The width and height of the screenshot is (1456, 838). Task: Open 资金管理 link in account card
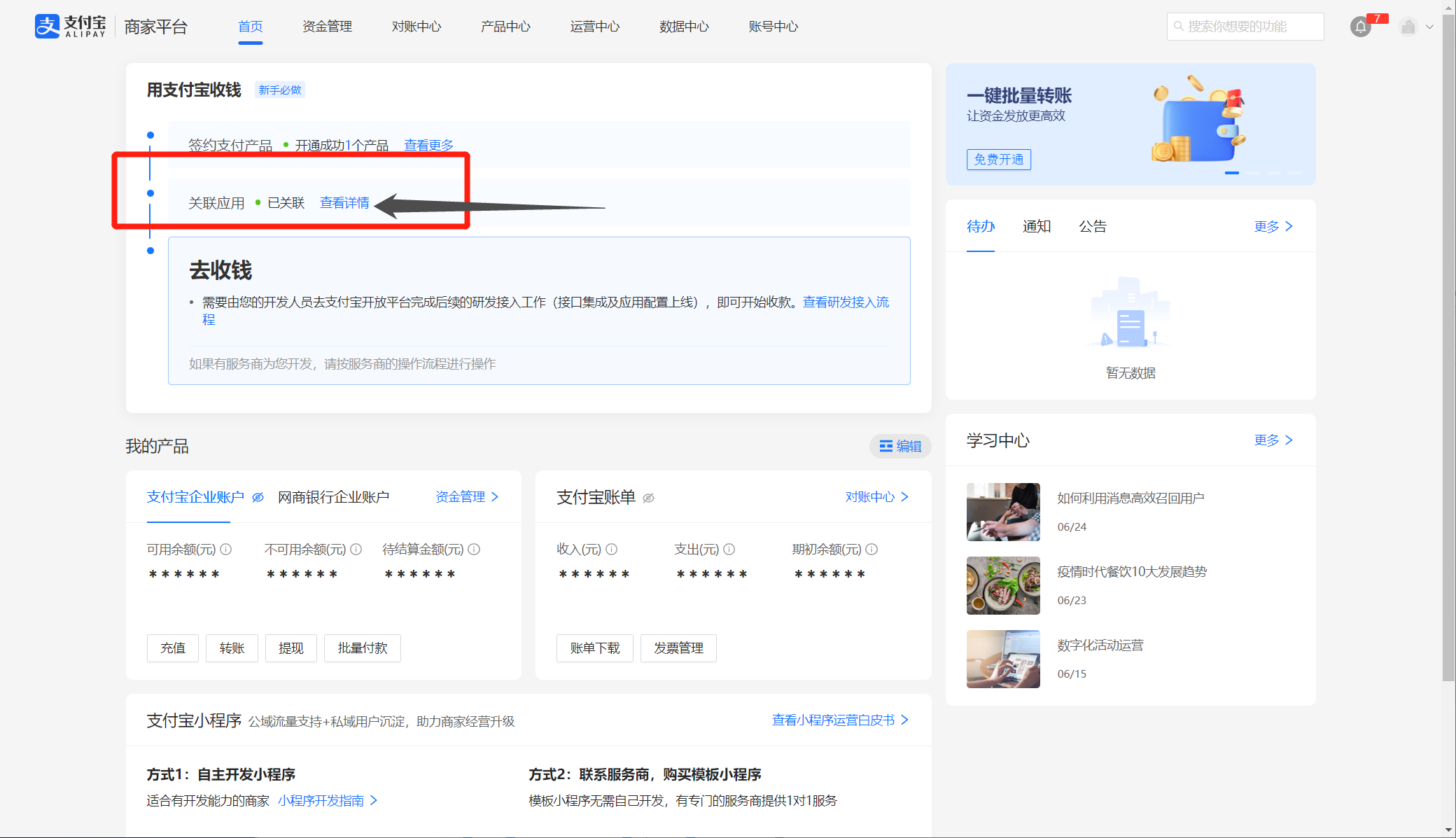467,497
